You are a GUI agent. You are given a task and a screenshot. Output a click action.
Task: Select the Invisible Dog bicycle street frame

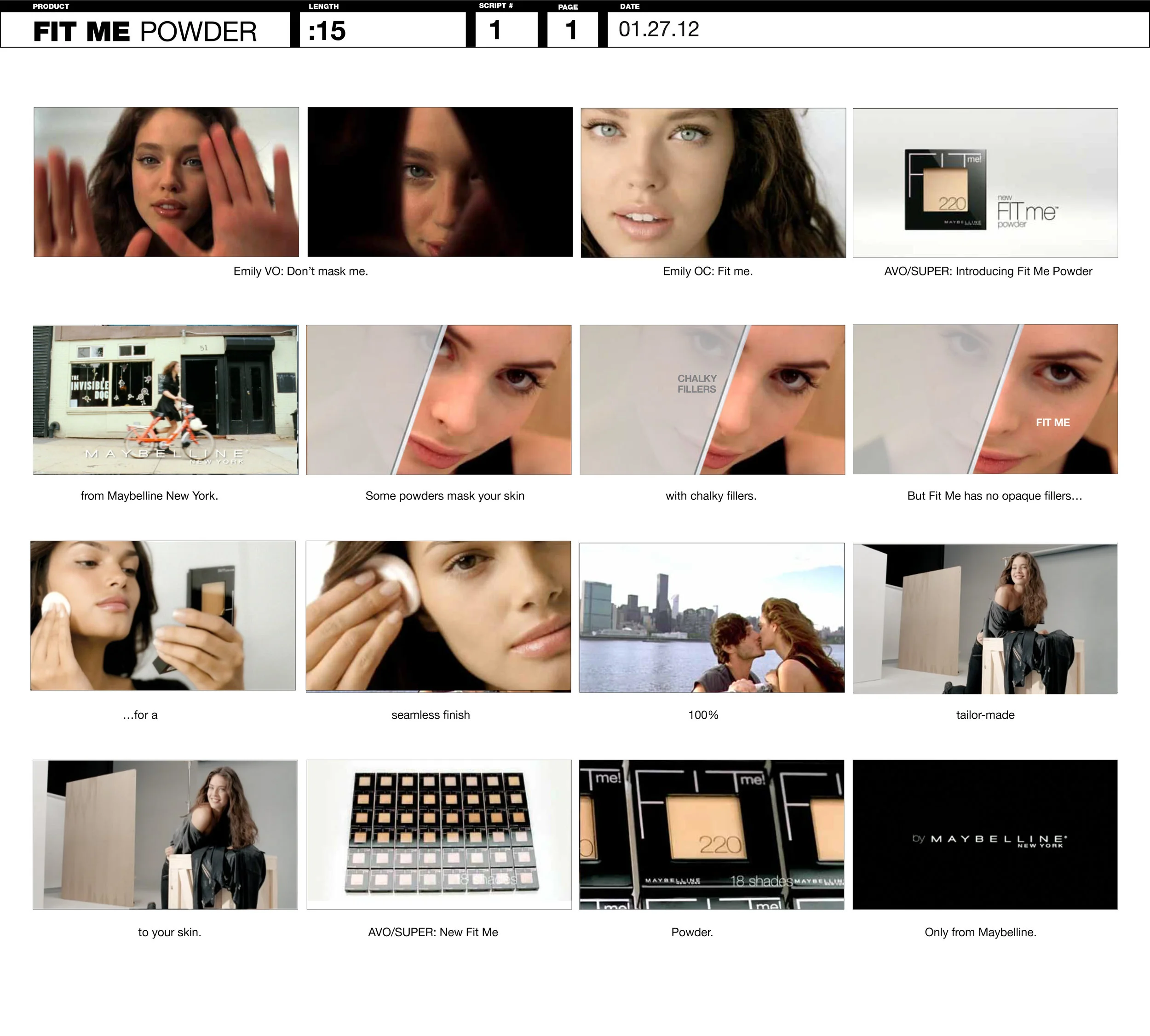pyautogui.click(x=166, y=400)
